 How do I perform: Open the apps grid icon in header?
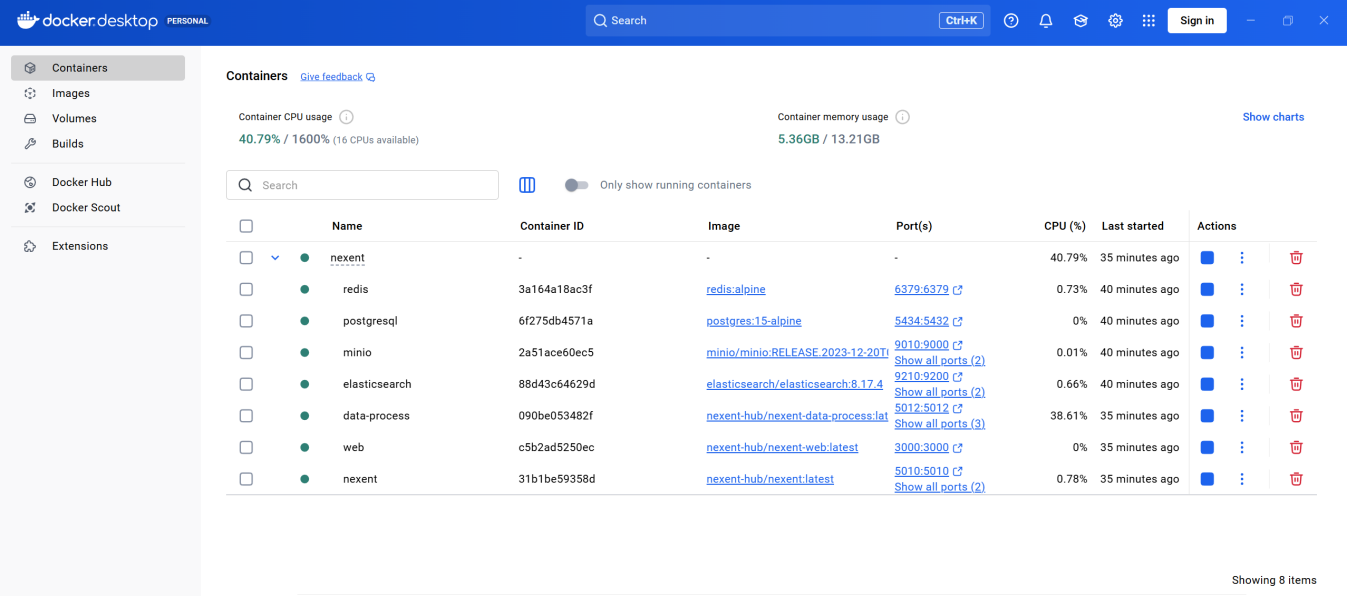coord(1148,20)
